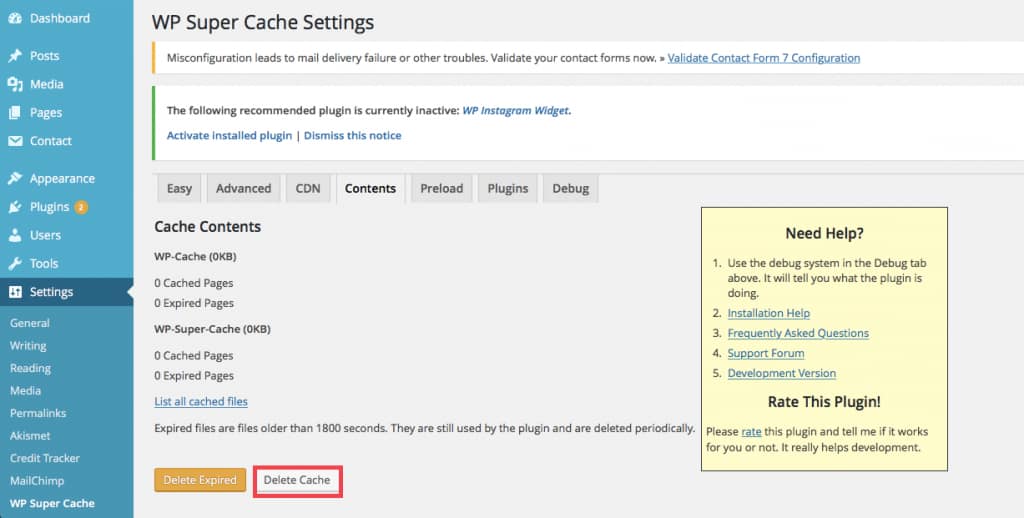Click Dismiss this notice link
Image resolution: width=1024 pixels, height=518 pixels.
click(x=353, y=136)
